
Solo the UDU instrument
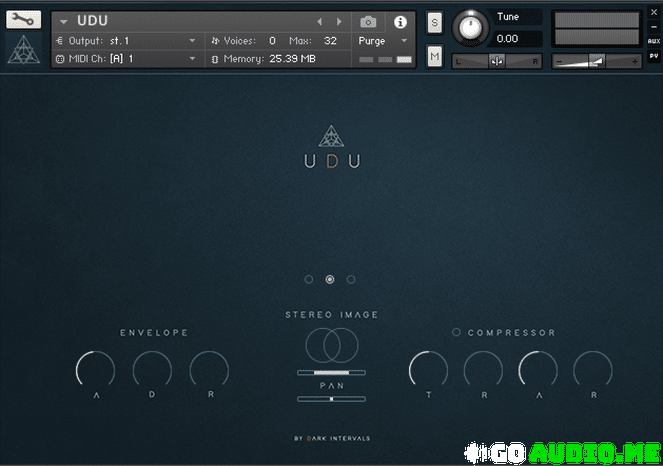point(434,24)
